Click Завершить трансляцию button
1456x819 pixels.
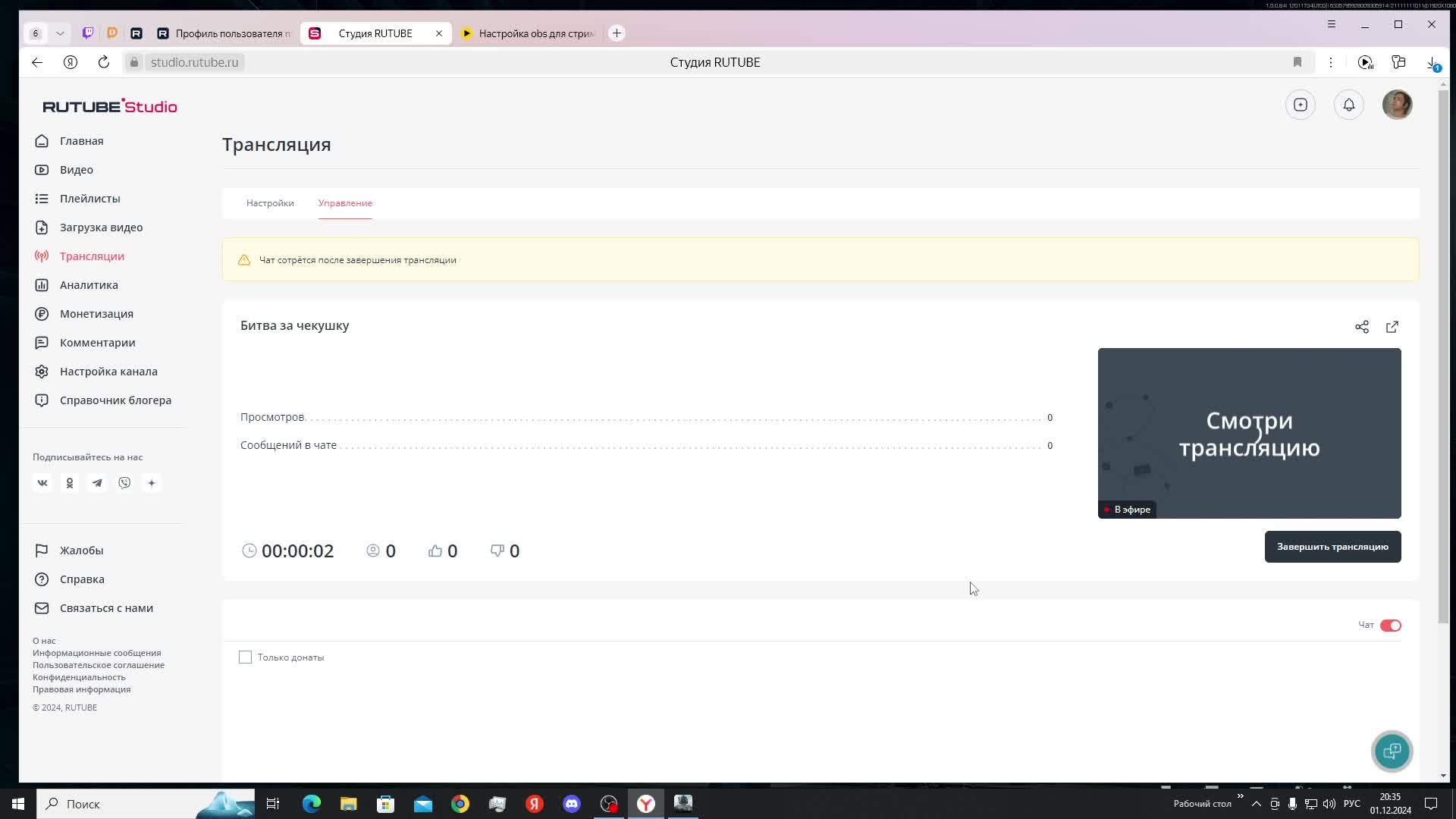(x=1332, y=547)
